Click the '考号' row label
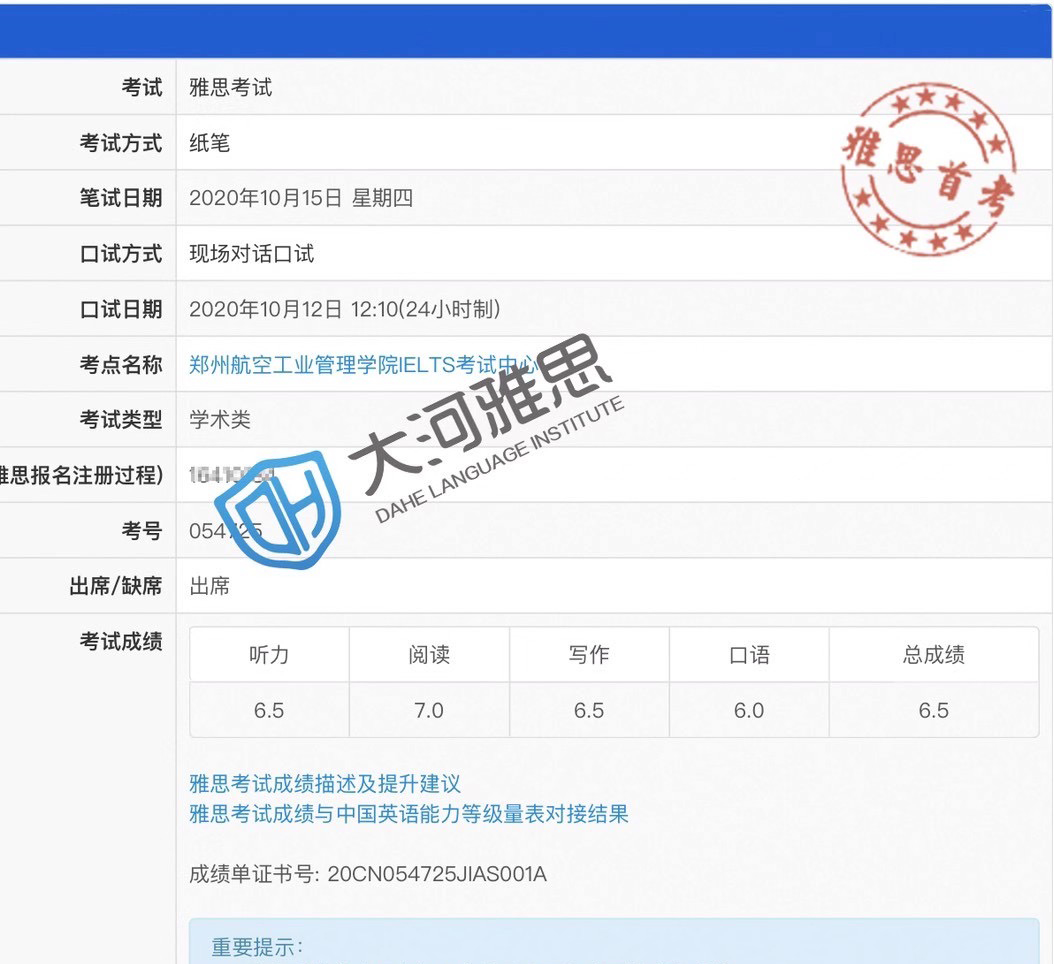Screen dimensions: 1054x964 pos(142,531)
